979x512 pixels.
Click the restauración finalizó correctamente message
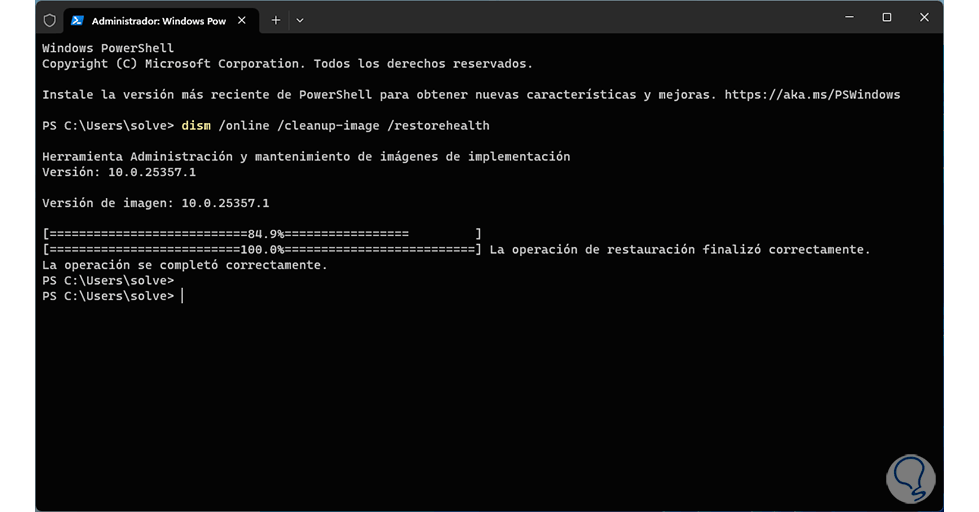click(680, 250)
